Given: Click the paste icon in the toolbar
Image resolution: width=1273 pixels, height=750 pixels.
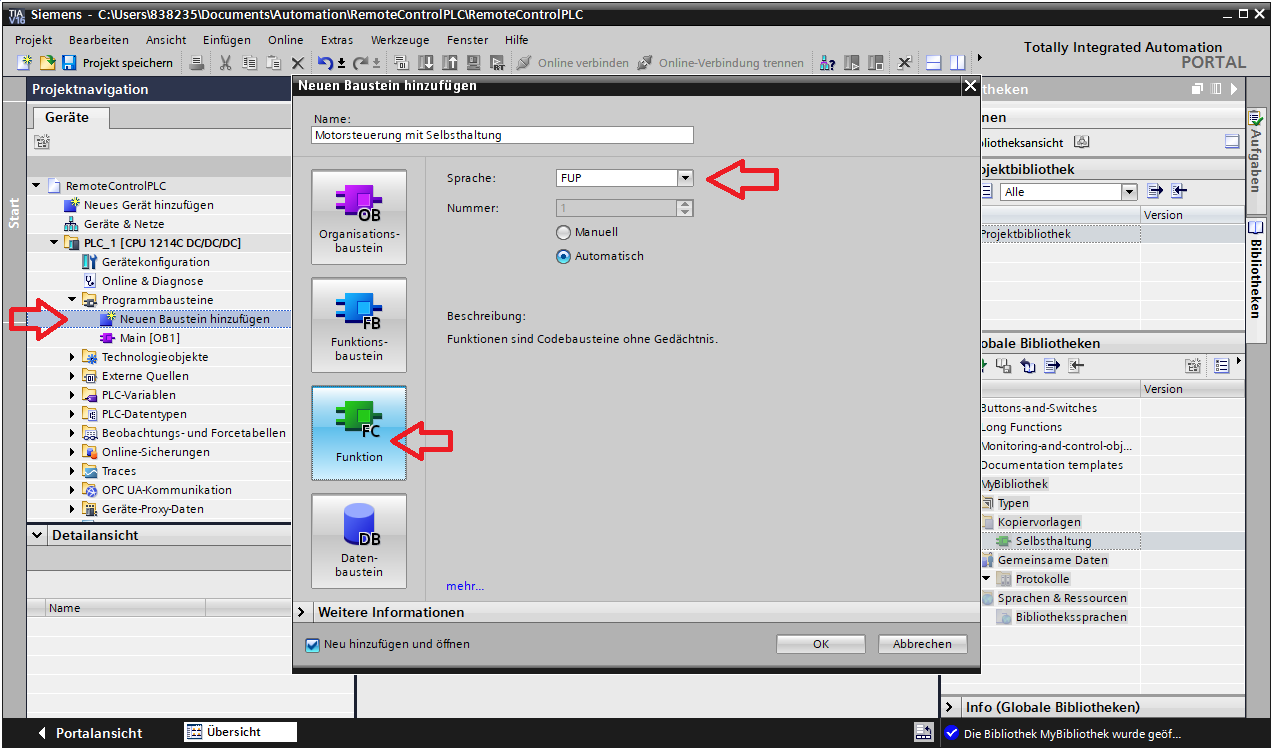Looking at the screenshot, I should [x=273, y=63].
